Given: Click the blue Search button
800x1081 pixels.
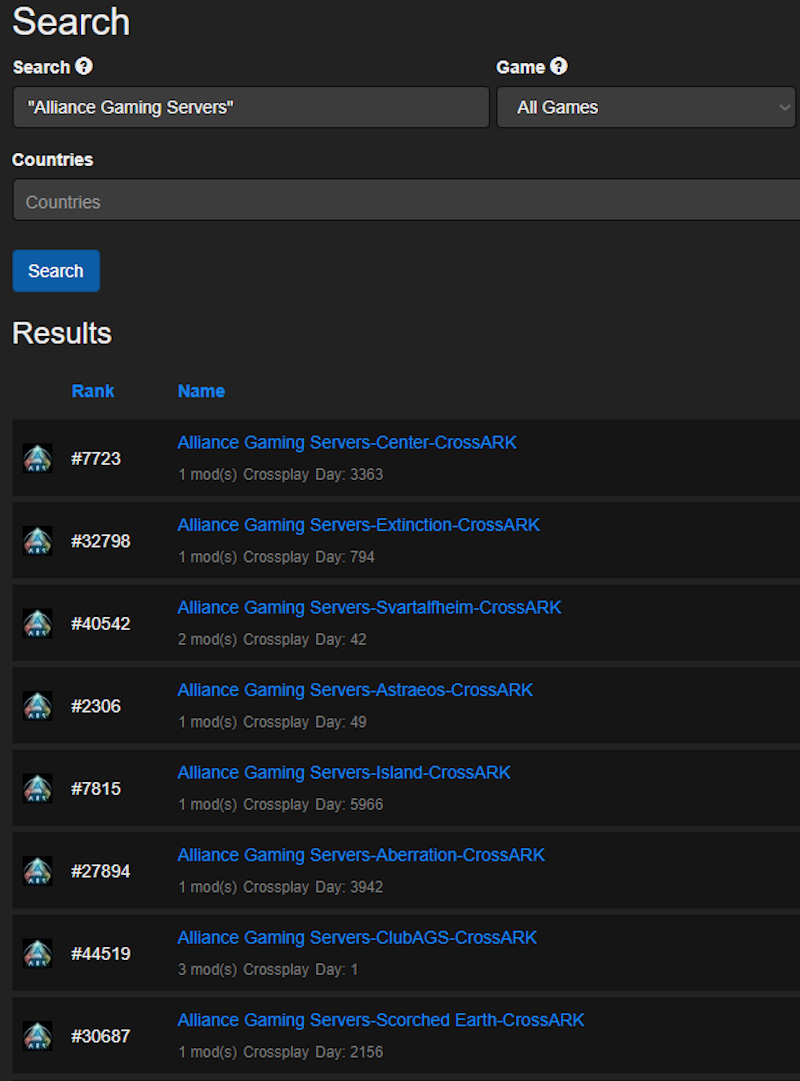Looking at the screenshot, I should click(x=56, y=271).
